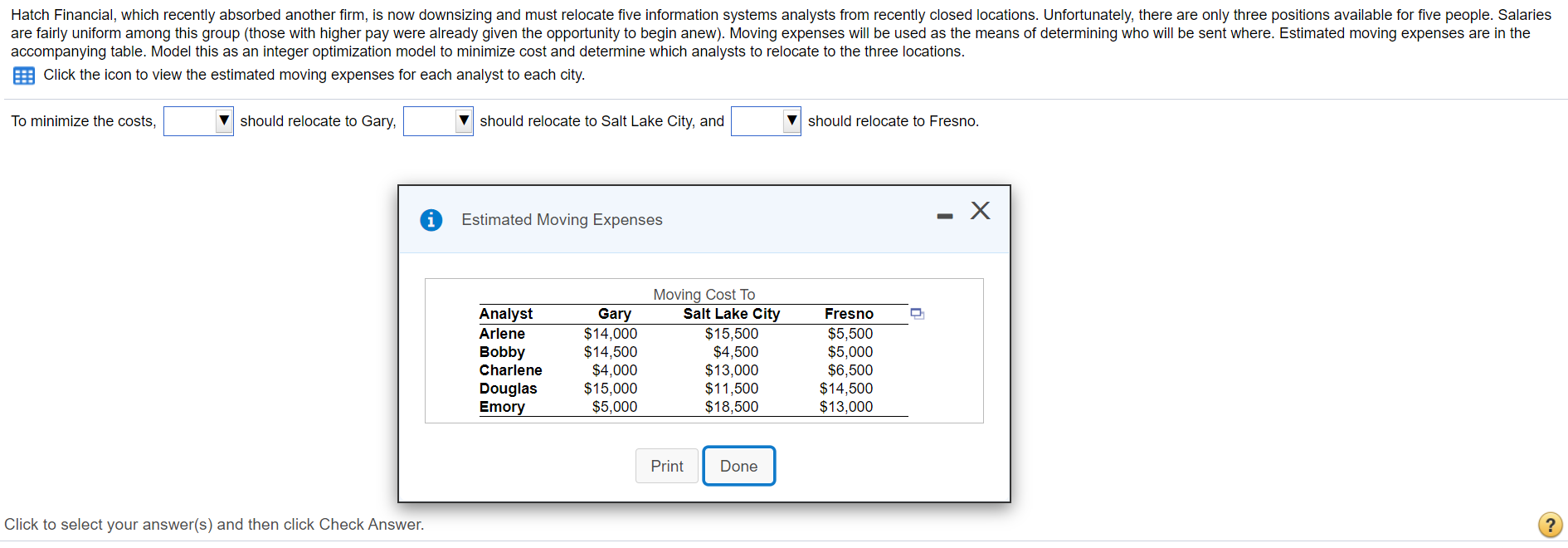Click the Charlene row label

tap(510, 370)
